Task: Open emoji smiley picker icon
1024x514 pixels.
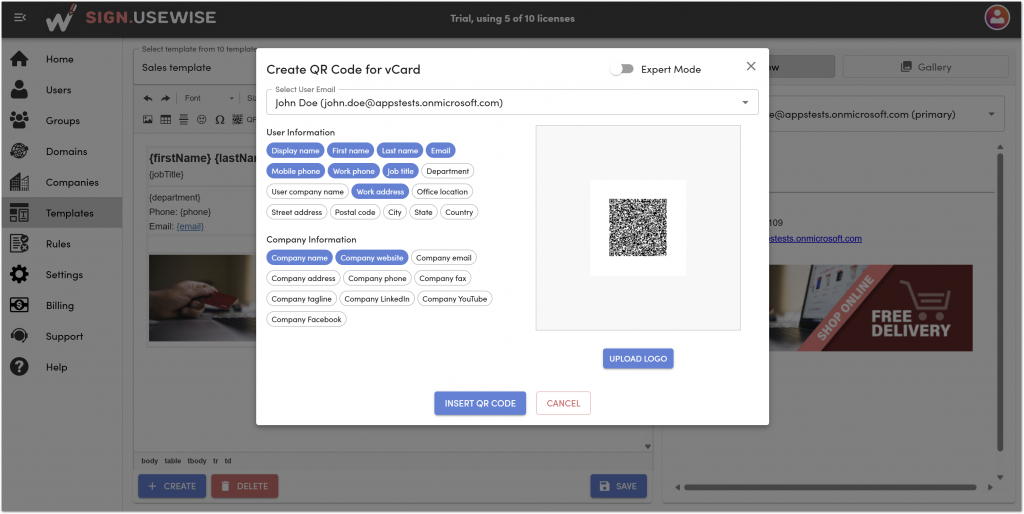Action: [202, 120]
